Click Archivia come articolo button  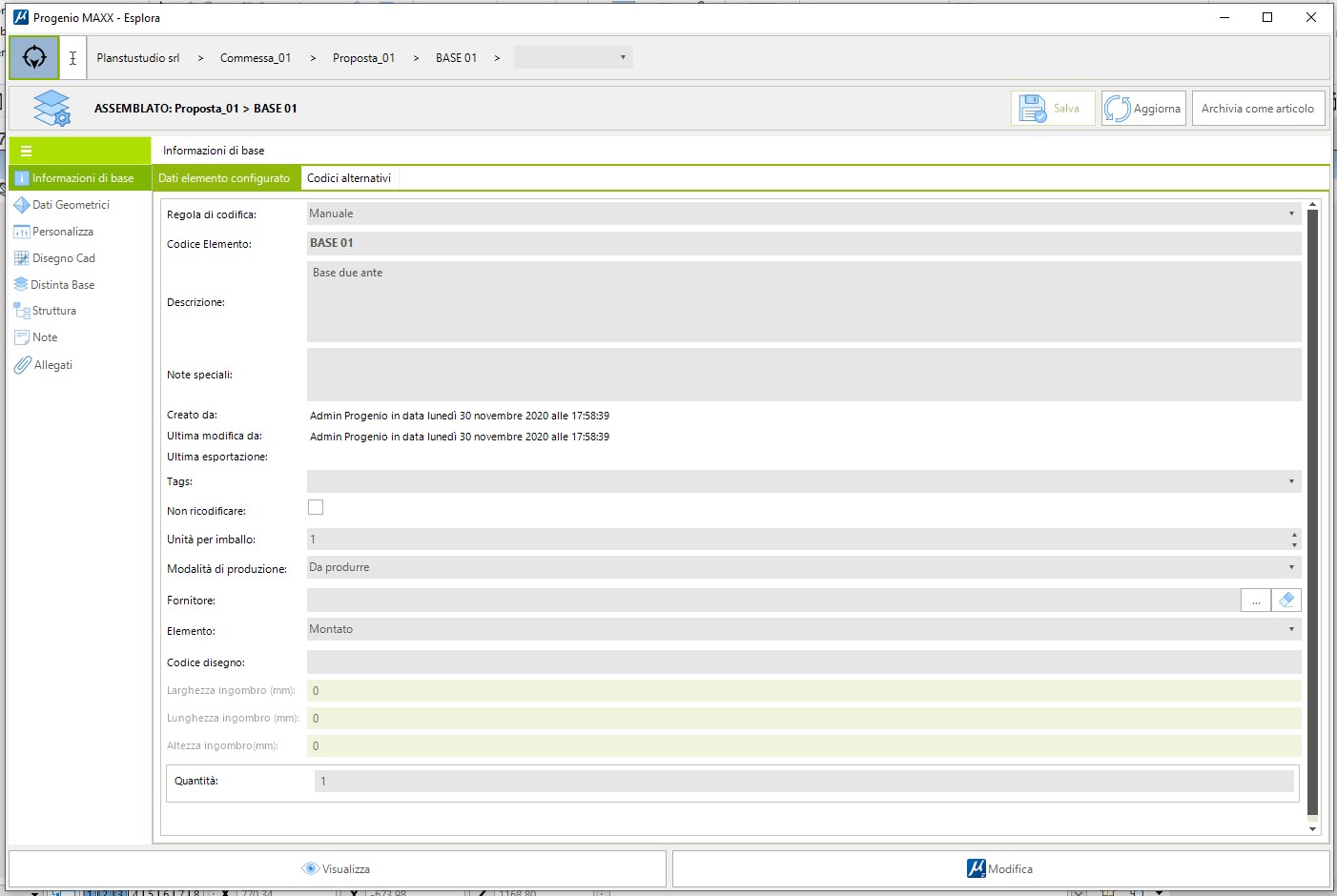pos(1258,109)
